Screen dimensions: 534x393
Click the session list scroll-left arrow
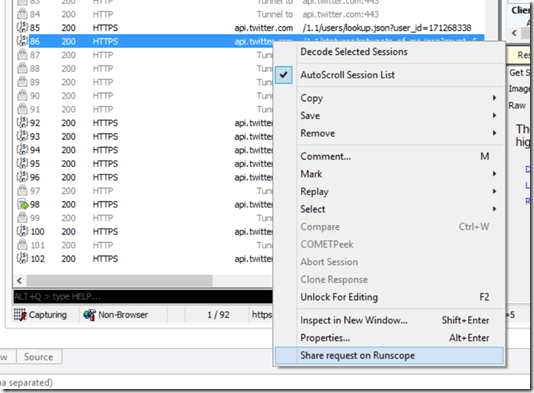coord(19,281)
